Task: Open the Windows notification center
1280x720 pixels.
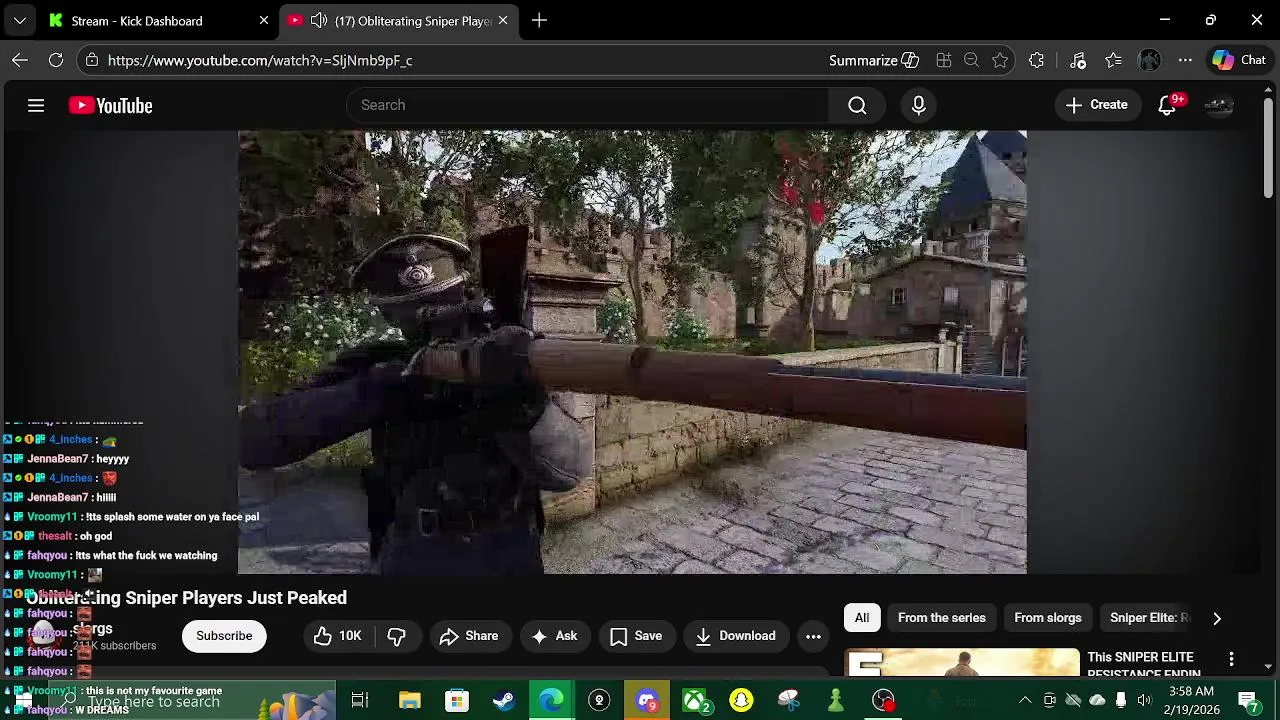Action: coord(1248,700)
